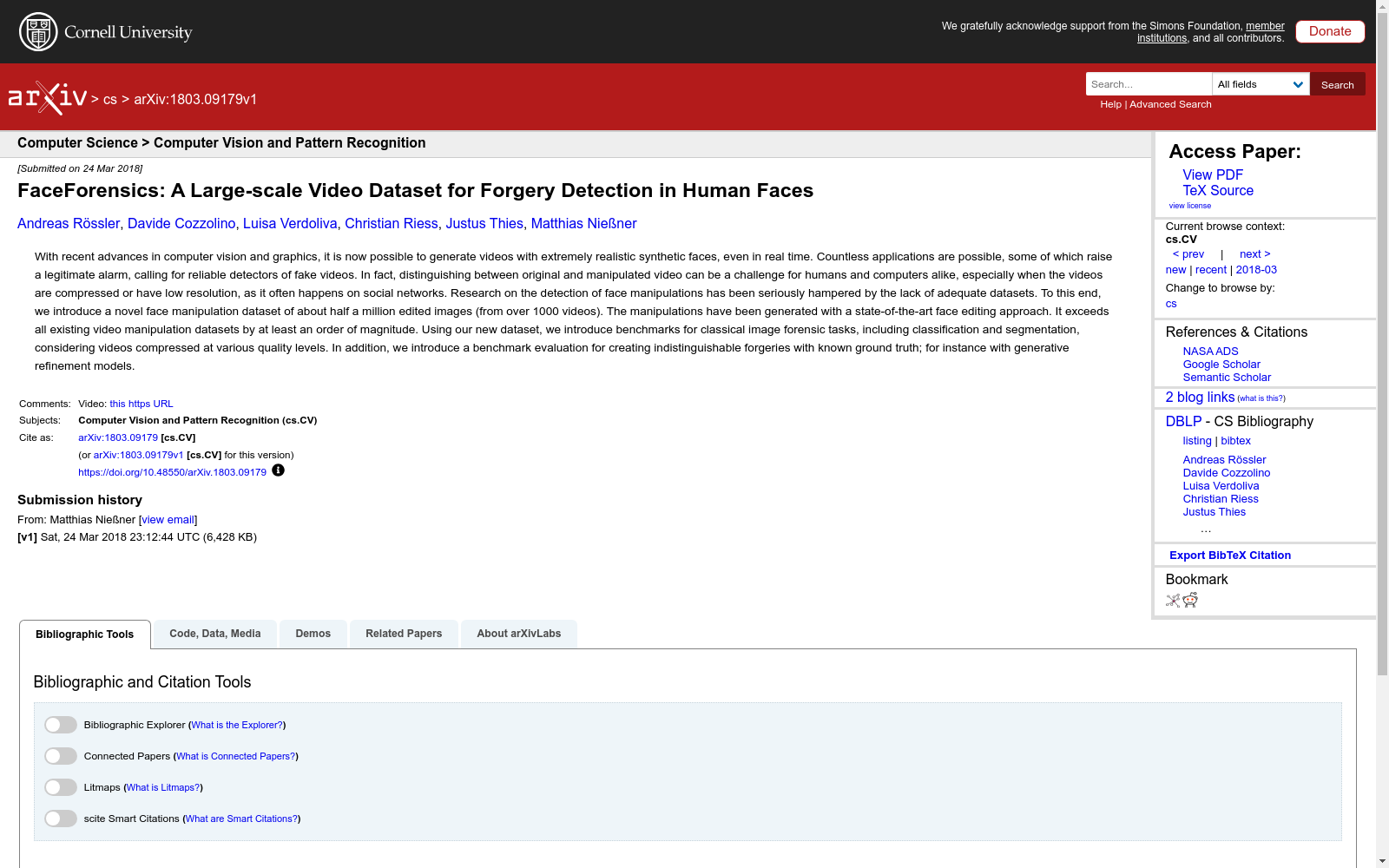Bookmark paper with Reddit icon
This screenshot has width=1389, height=868.
coord(1190,600)
